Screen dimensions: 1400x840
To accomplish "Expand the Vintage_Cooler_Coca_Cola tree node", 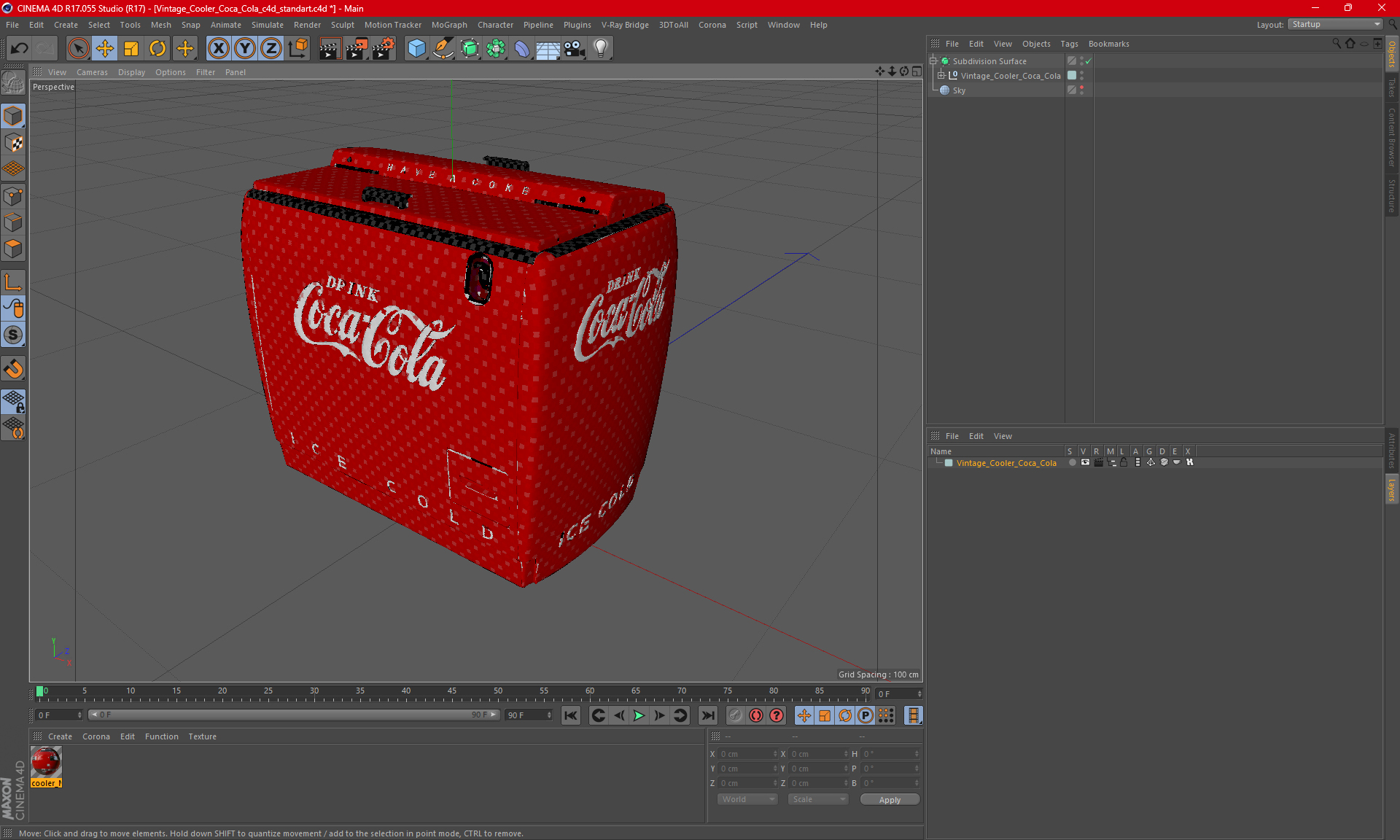I will click(x=941, y=75).
